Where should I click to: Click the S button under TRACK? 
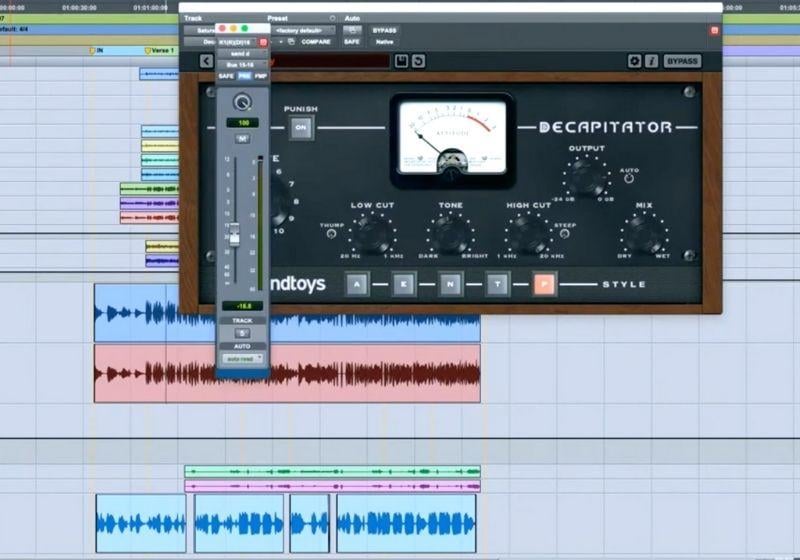pos(242,333)
